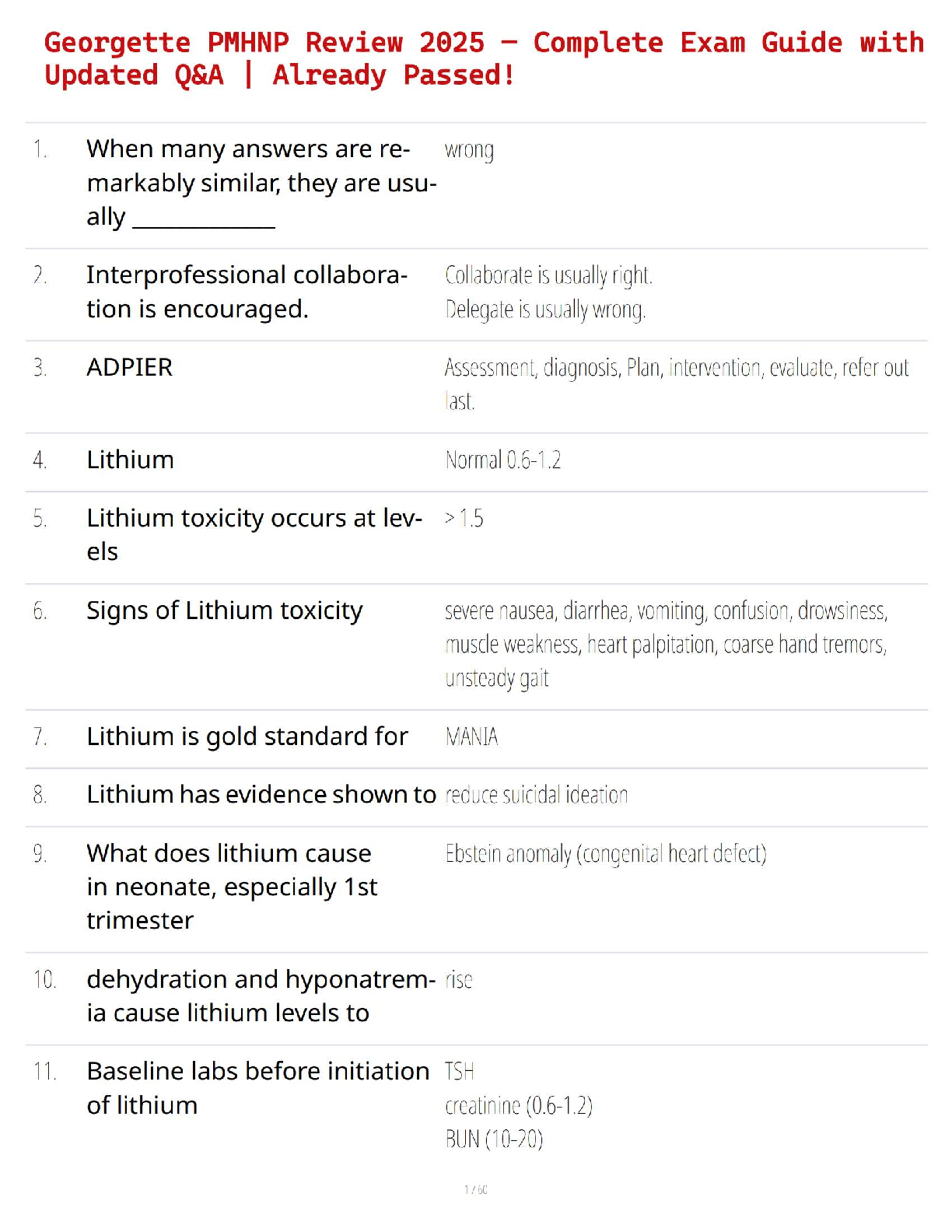Click the "Delegate is usually wrong" line
The width and height of the screenshot is (952, 1232).
tap(545, 310)
